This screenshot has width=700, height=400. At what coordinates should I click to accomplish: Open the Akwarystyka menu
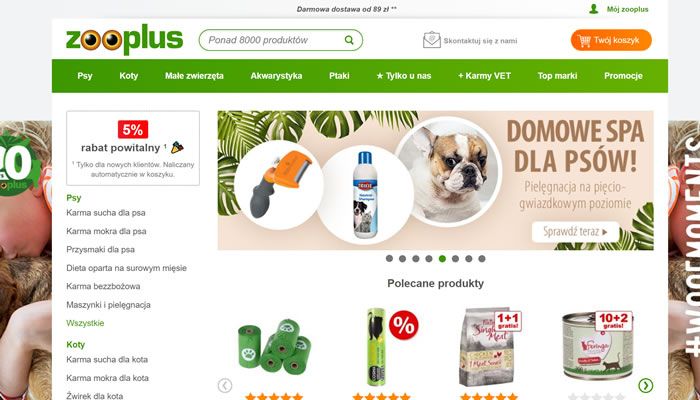pos(276,76)
